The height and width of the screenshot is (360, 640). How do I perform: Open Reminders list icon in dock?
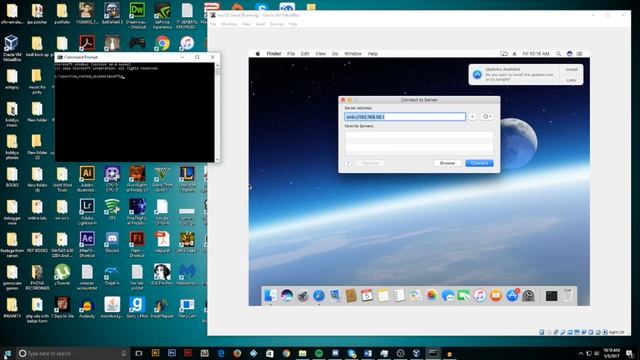tap(399, 296)
